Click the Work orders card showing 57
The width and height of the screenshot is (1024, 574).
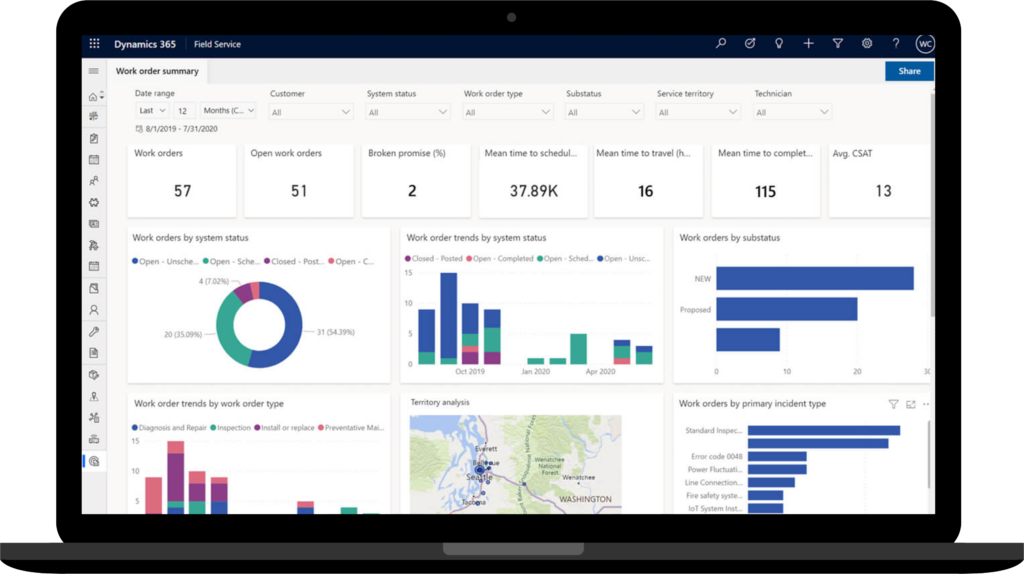(x=182, y=180)
